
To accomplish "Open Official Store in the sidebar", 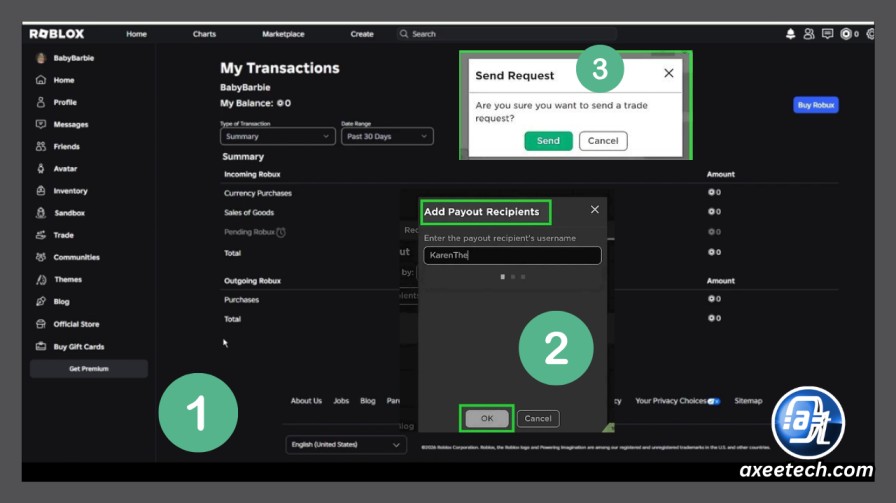I will pyautogui.click(x=77, y=324).
